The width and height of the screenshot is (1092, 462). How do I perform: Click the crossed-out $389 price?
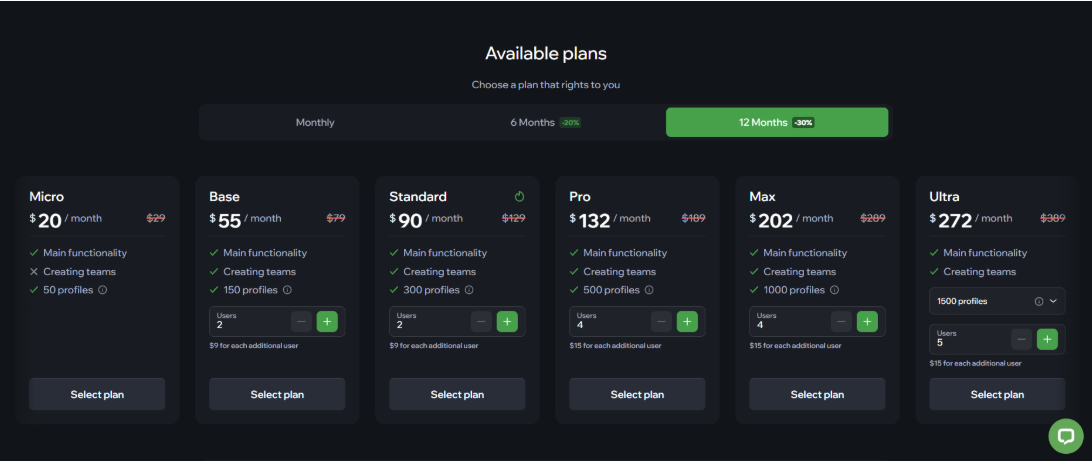(x=1053, y=218)
